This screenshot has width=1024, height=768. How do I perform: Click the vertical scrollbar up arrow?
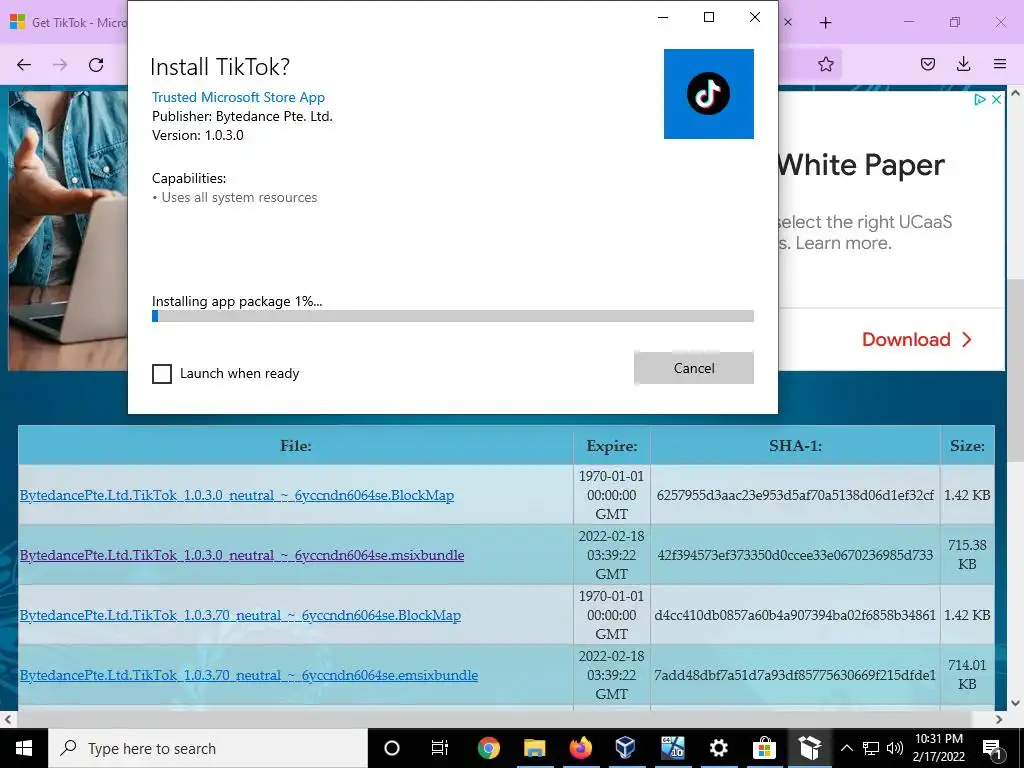coord(1016,93)
